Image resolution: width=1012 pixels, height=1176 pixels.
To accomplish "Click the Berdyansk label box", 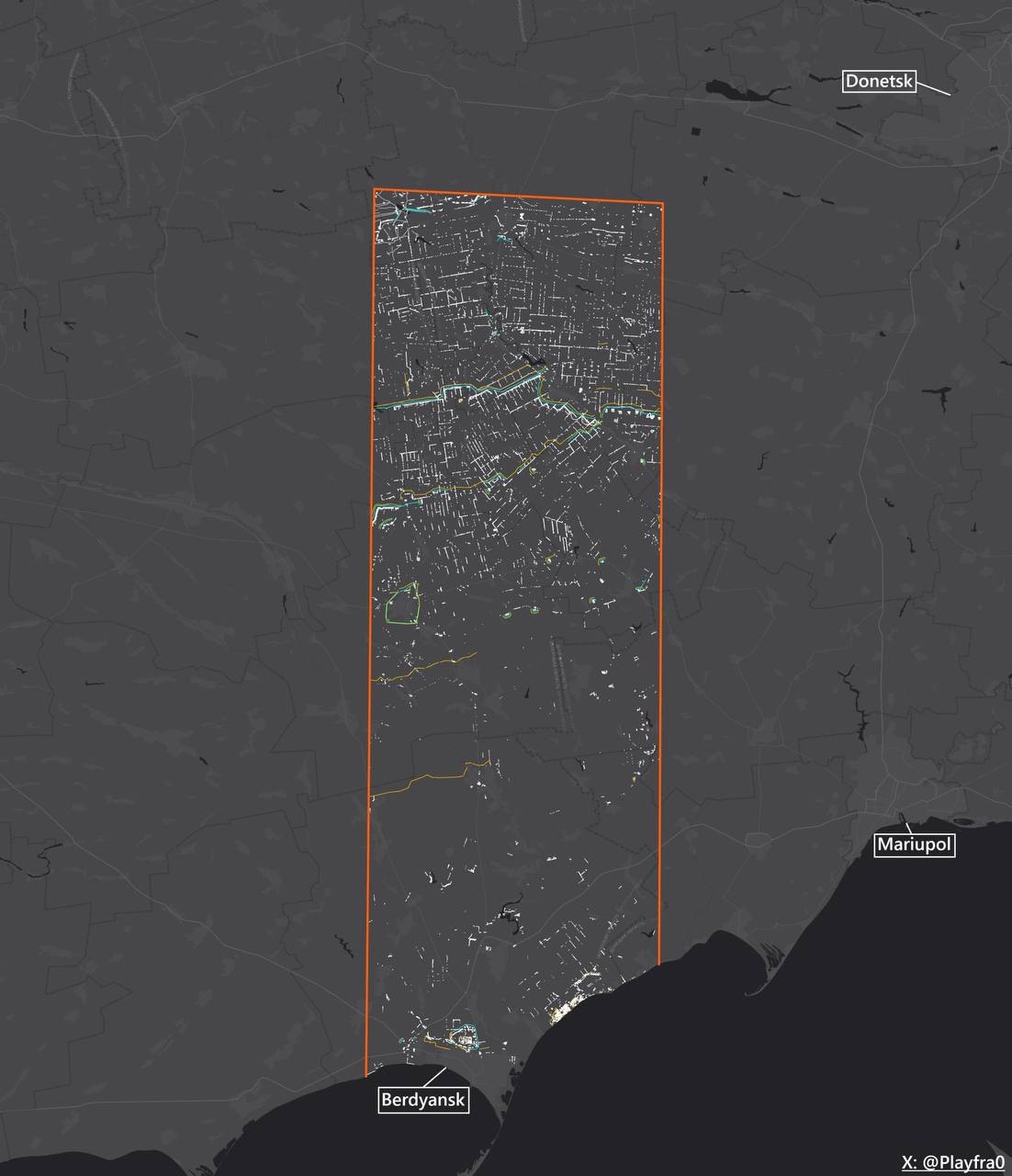I will [x=423, y=1100].
